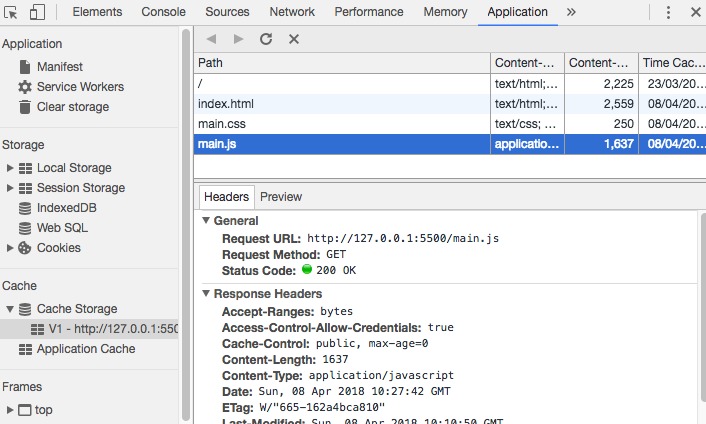Select the index.html cache row

(450, 104)
